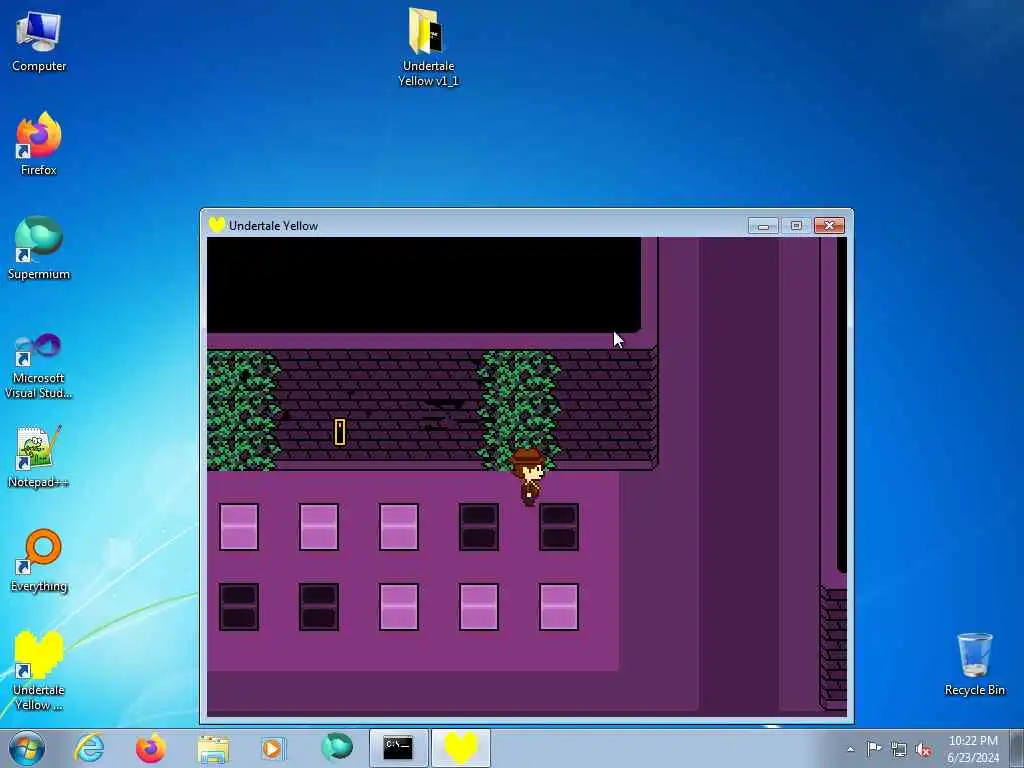This screenshot has width=1024, height=768.
Task: Open the network tray icon
Action: (899, 749)
